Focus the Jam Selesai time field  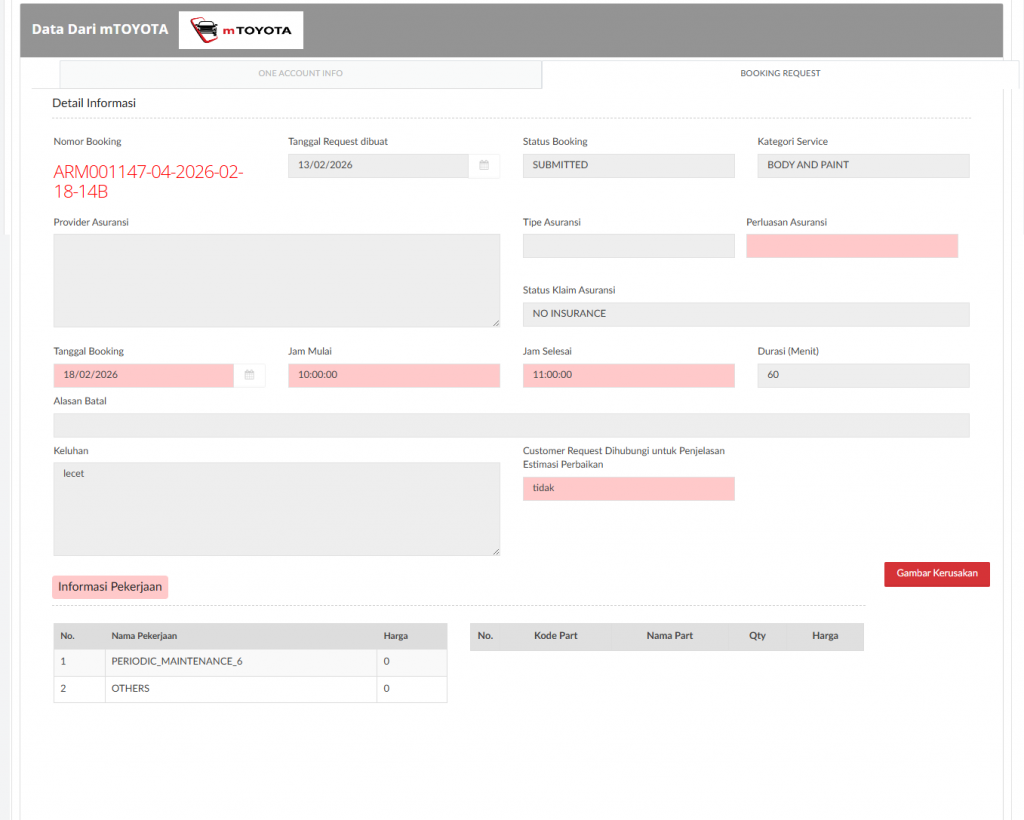pyautogui.click(x=628, y=375)
